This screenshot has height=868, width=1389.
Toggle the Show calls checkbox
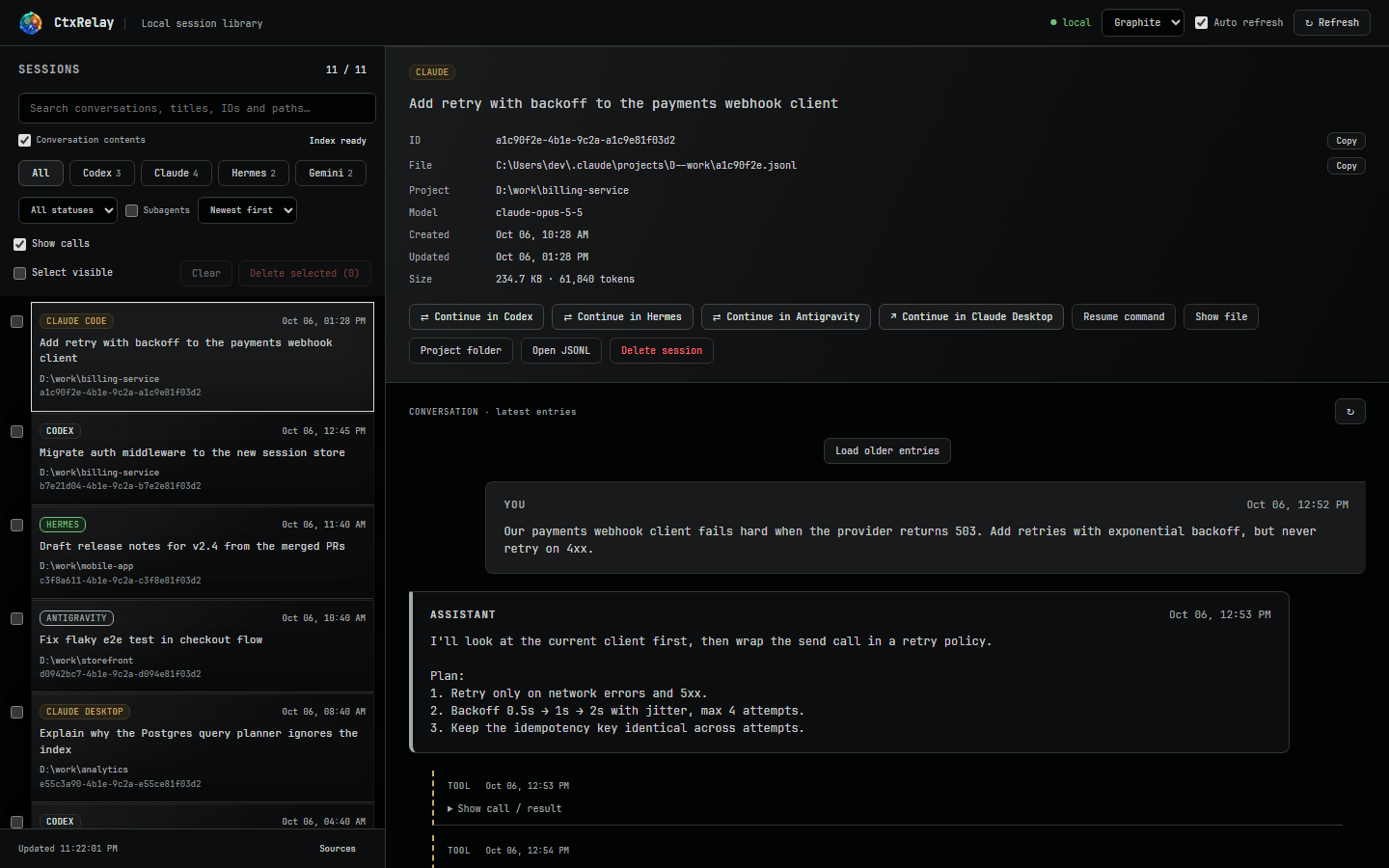coord(20,244)
